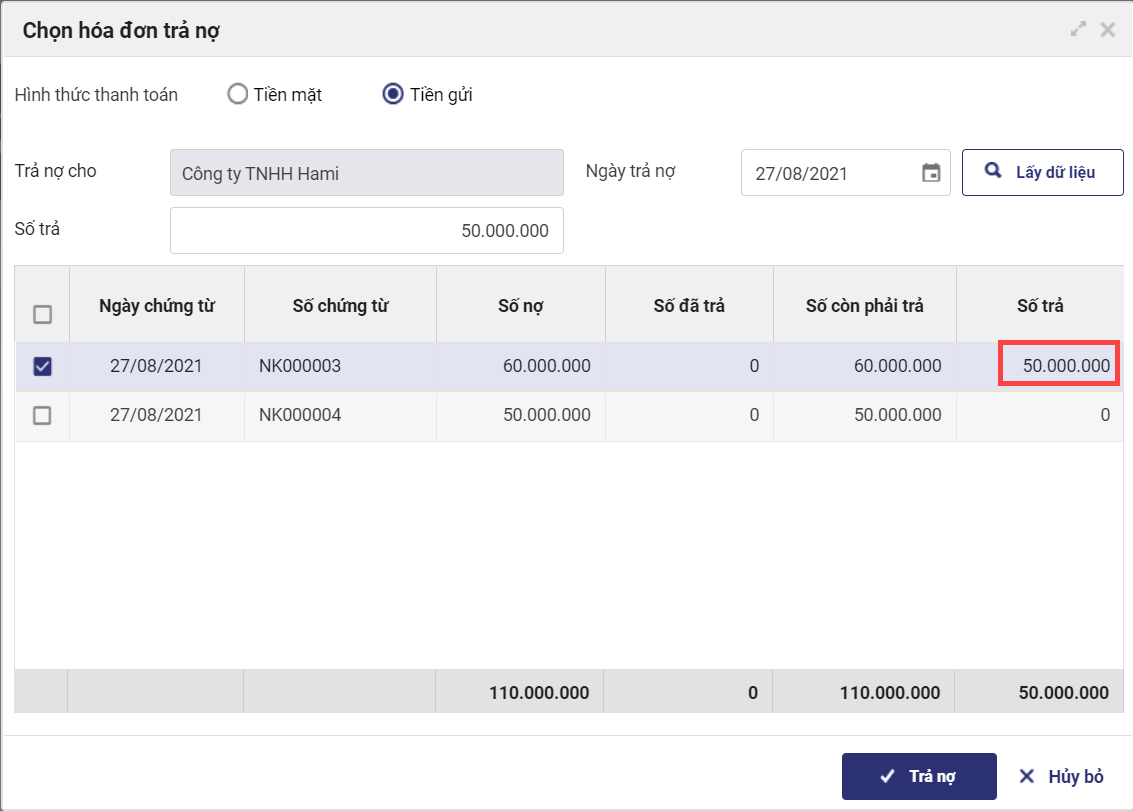This screenshot has width=1133, height=811.
Task: Click the Số chứng từ column header
Action: 340,306
